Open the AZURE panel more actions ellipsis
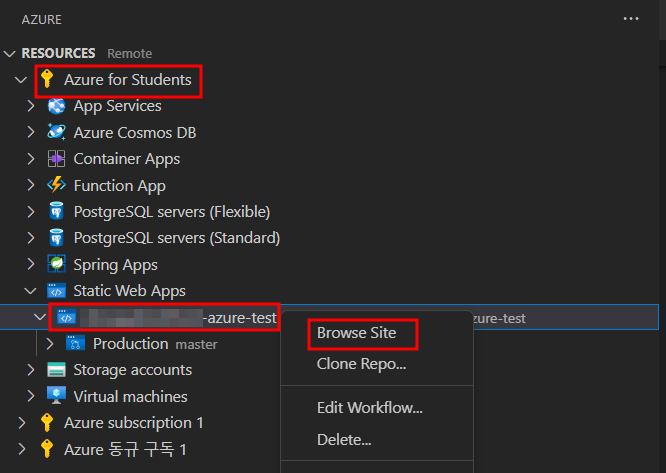The height and width of the screenshot is (473, 666). click(x=630, y=18)
